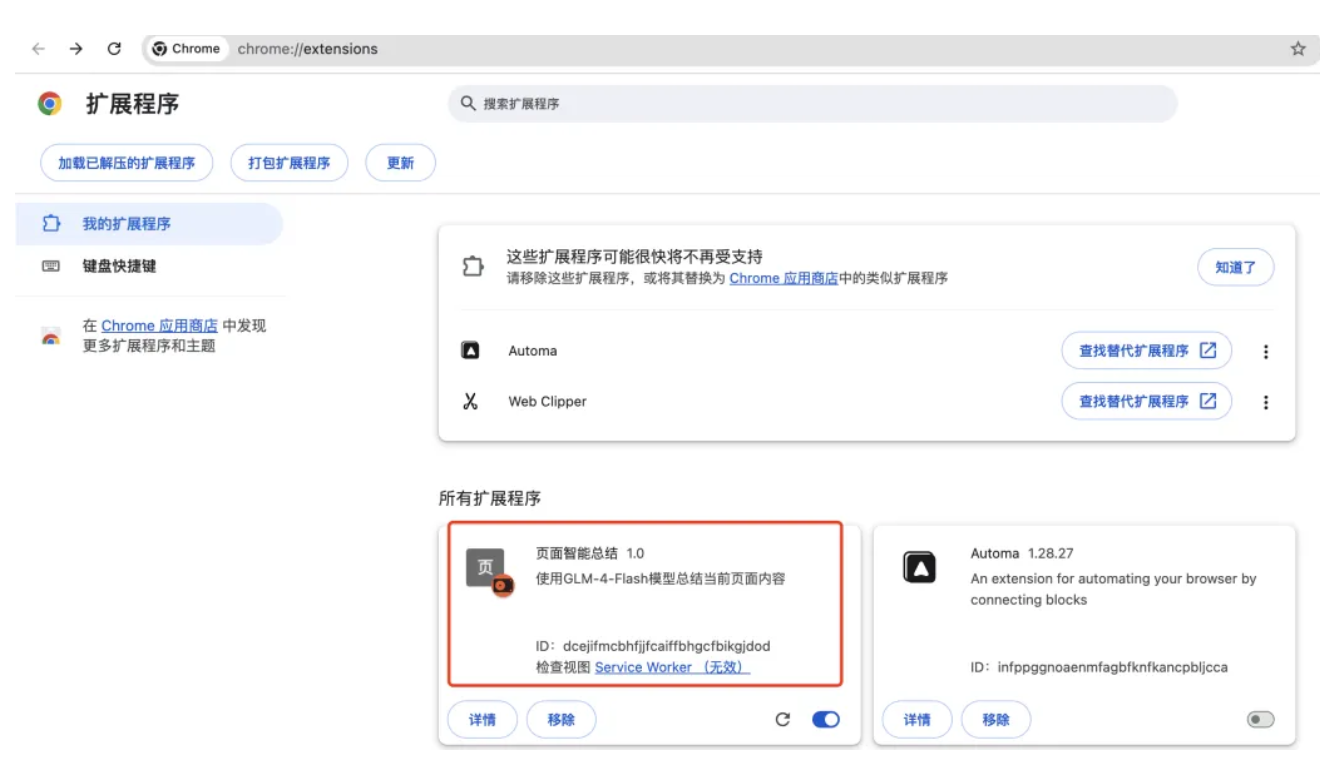Click the Chrome site info chip

click(186, 48)
